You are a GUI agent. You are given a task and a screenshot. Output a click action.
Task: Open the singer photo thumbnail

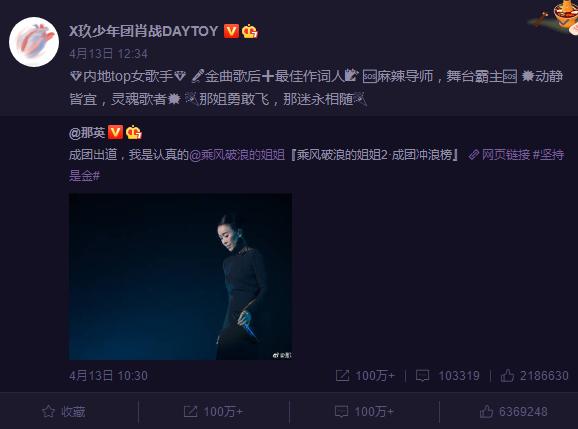(180, 276)
